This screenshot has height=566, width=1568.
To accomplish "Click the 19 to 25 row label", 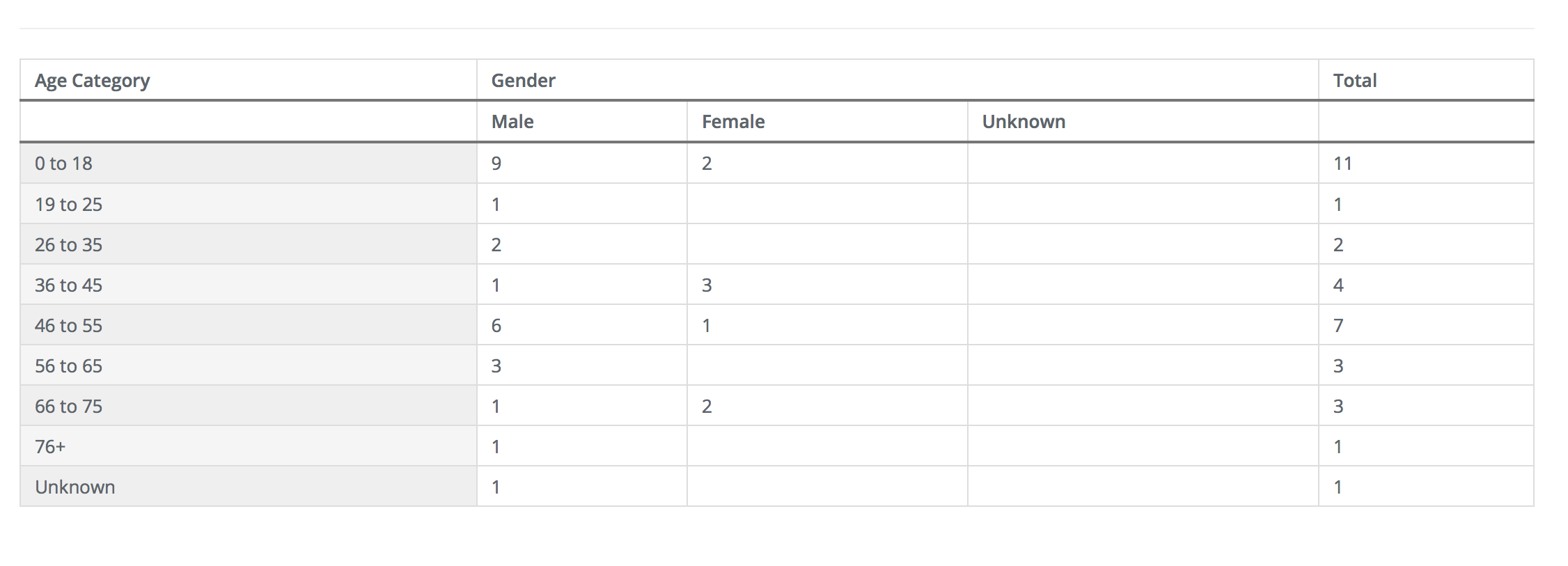I will pos(68,204).
